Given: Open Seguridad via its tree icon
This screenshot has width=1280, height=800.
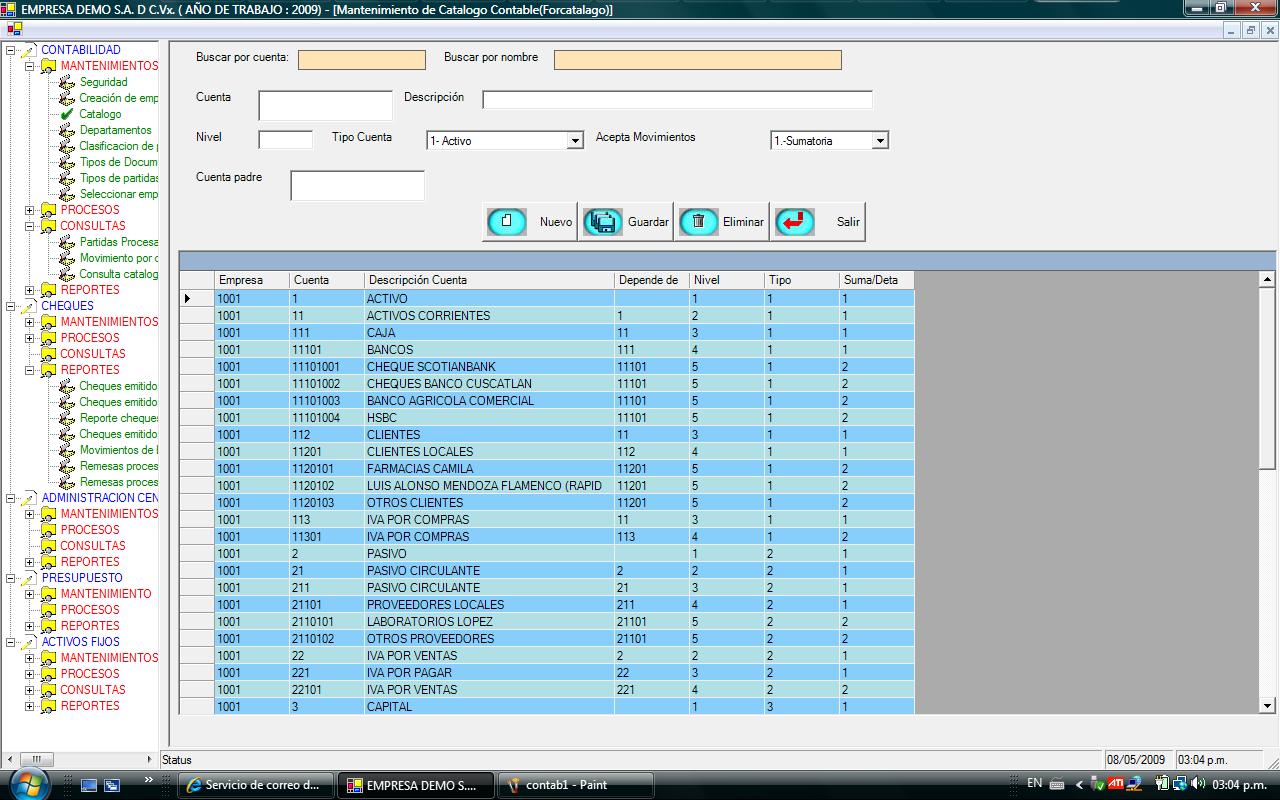Looking at the screenshot, I should 67,82.
